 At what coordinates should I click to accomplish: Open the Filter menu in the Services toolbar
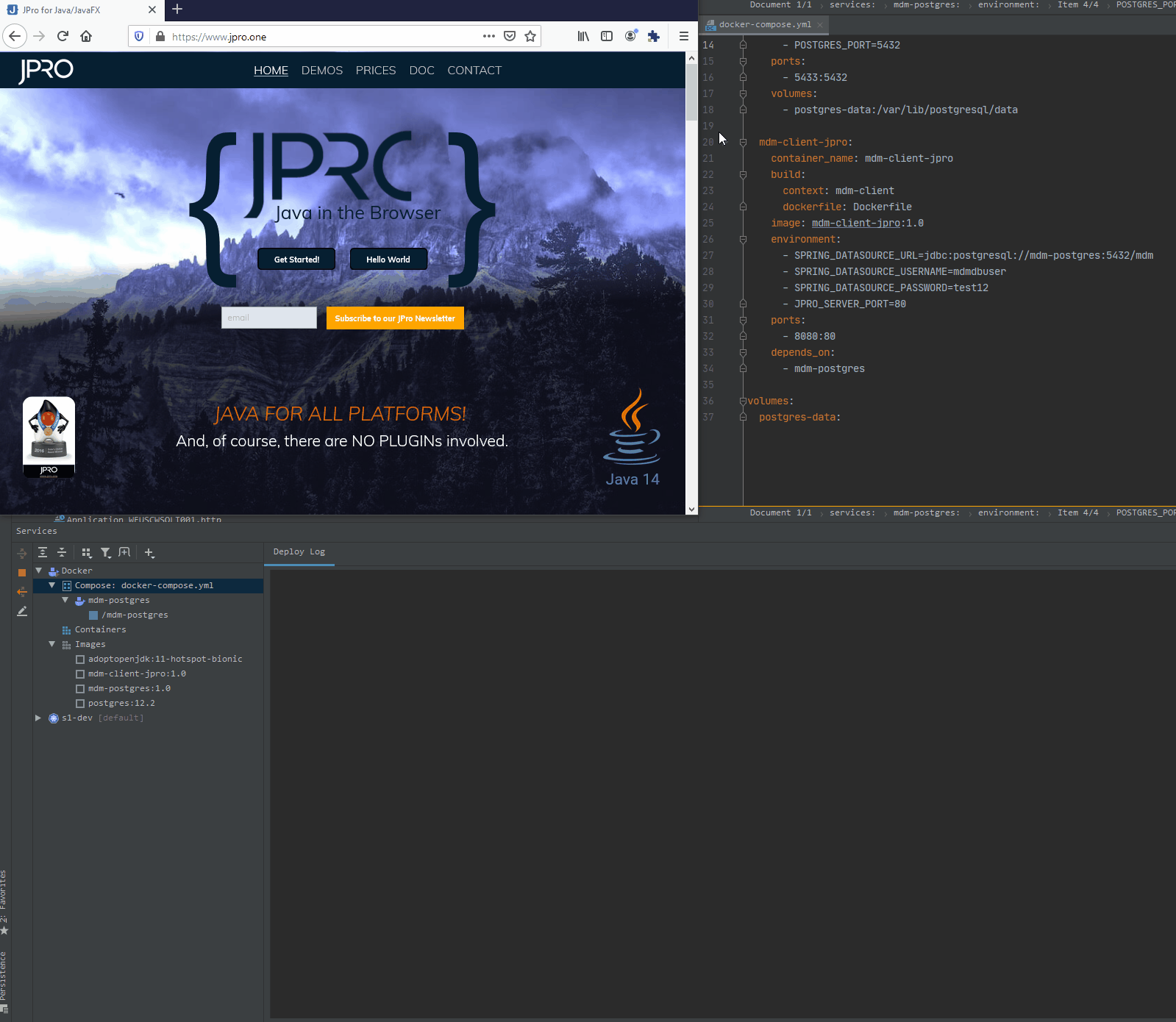click(106, 552)
